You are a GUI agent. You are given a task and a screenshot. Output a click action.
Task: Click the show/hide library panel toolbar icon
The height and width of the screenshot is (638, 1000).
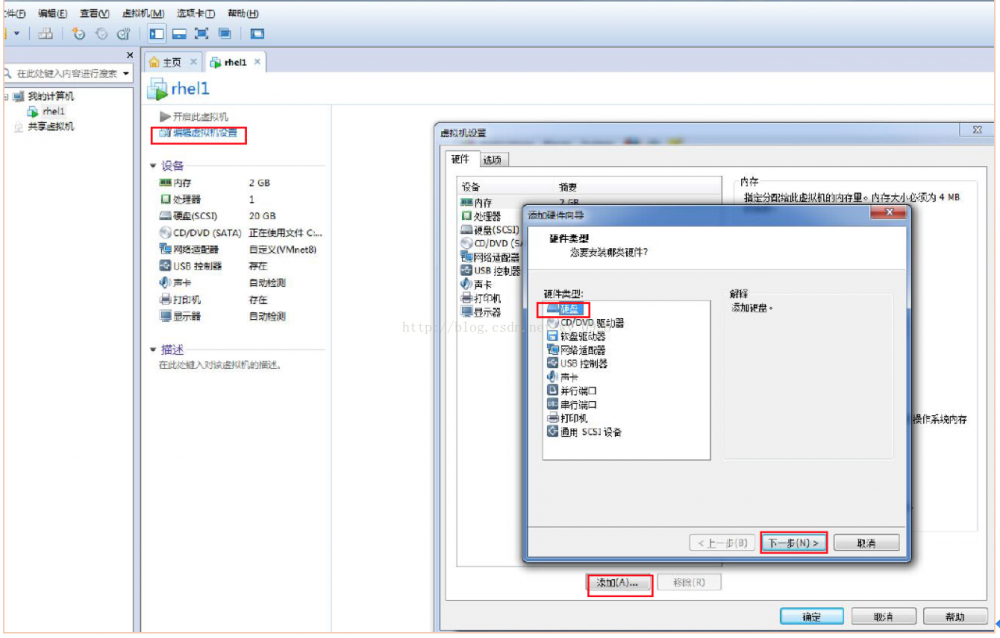[x=155, y=32]
